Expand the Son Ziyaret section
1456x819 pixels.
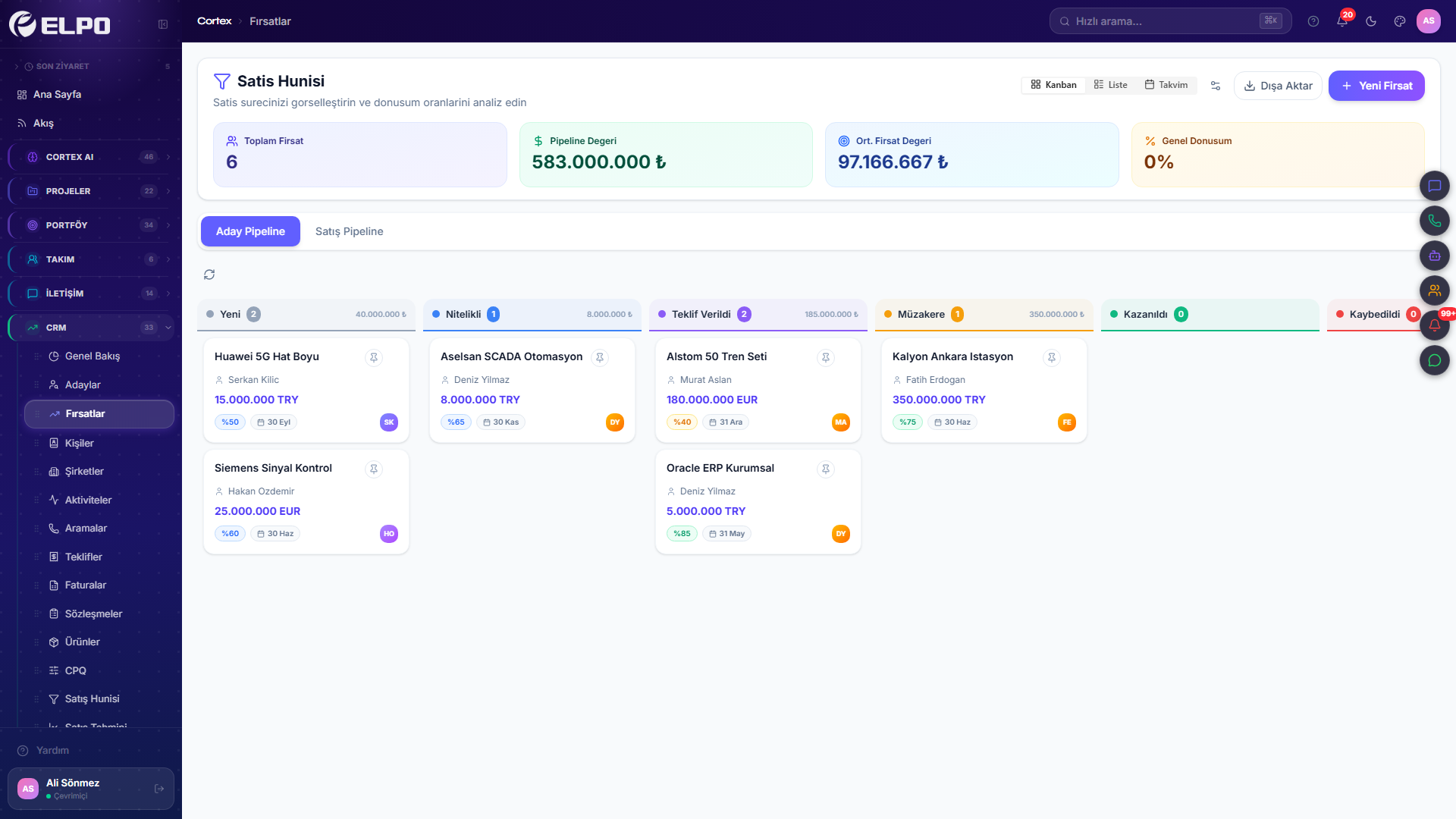coord(91,66)
